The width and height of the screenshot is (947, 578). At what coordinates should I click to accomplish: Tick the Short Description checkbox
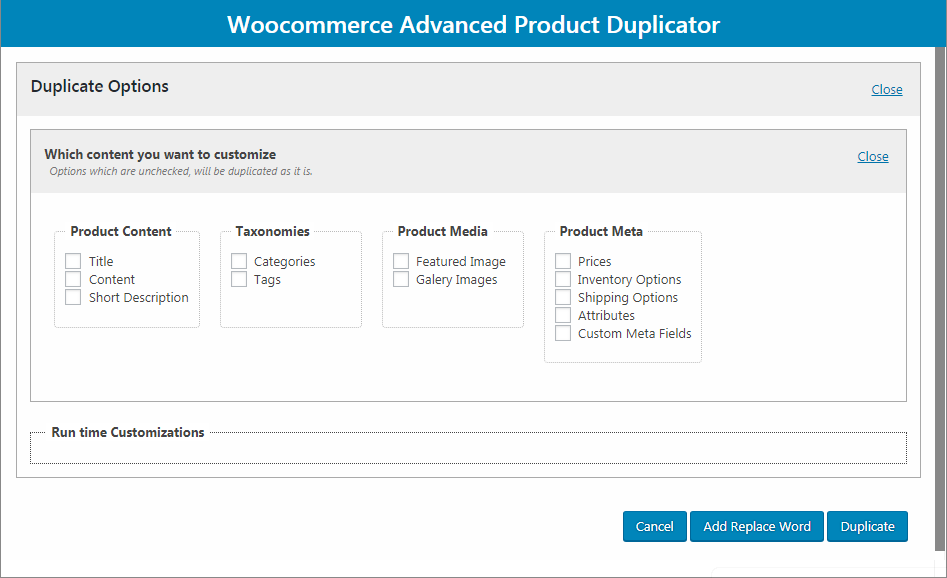[73, 297]
